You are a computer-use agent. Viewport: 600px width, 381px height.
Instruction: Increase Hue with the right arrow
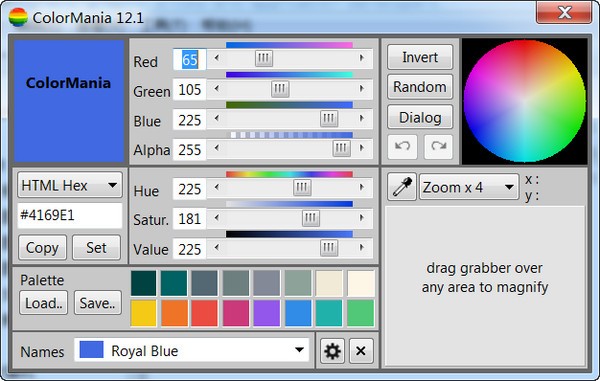362,187
